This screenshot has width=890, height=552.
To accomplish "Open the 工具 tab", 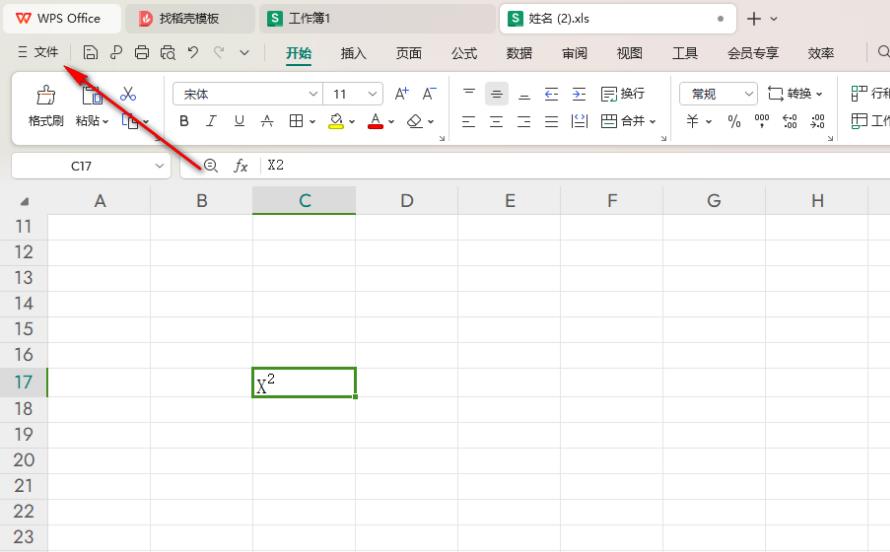I will tap(685, 53).
